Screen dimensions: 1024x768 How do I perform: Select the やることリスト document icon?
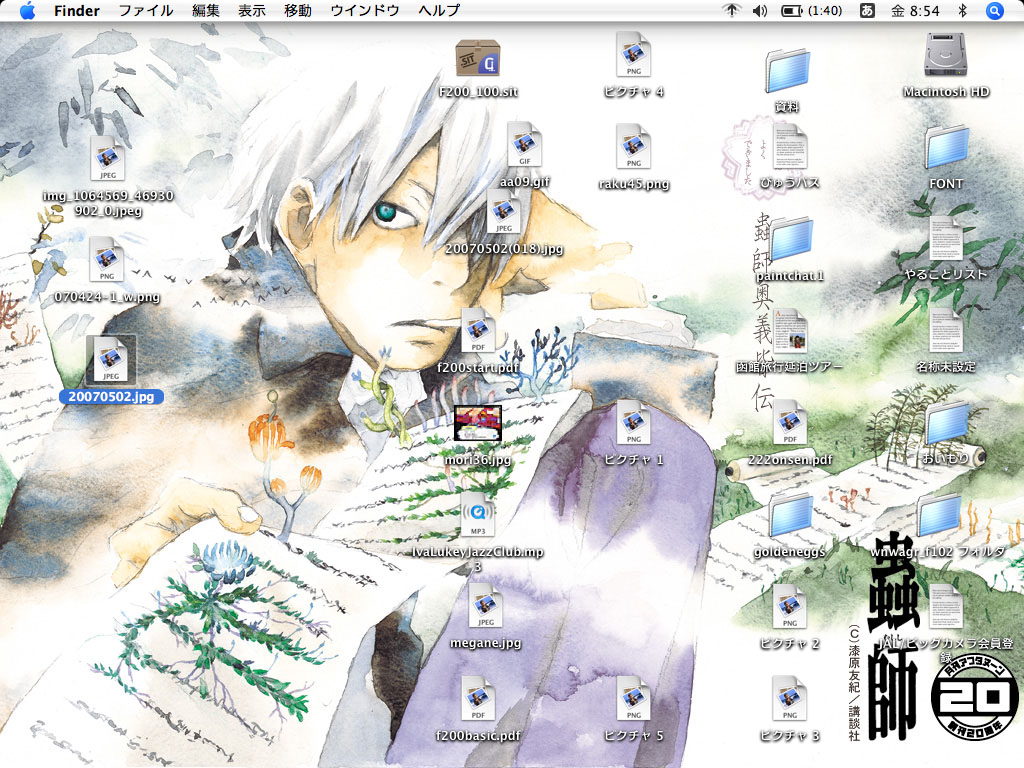[x=946, y=238]
